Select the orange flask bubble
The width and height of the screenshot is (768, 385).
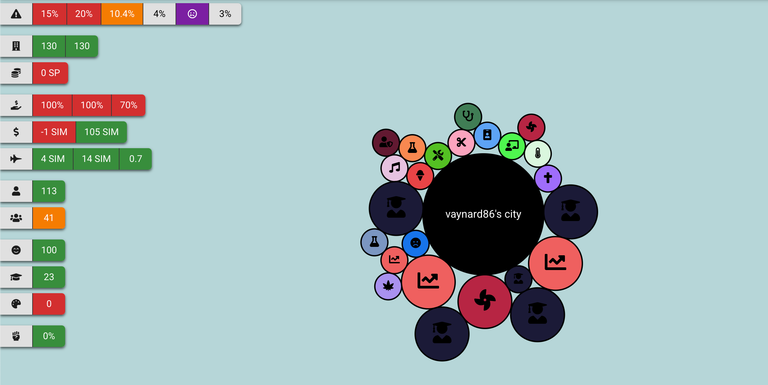tap(412, 147)
